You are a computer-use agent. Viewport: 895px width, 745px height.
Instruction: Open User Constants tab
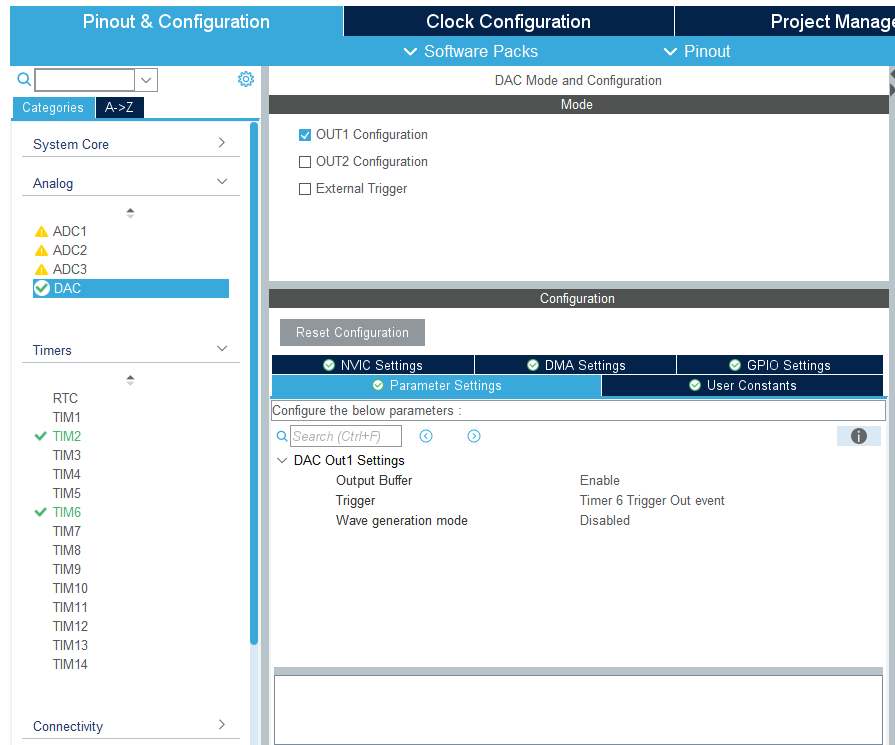coord(742,385)
